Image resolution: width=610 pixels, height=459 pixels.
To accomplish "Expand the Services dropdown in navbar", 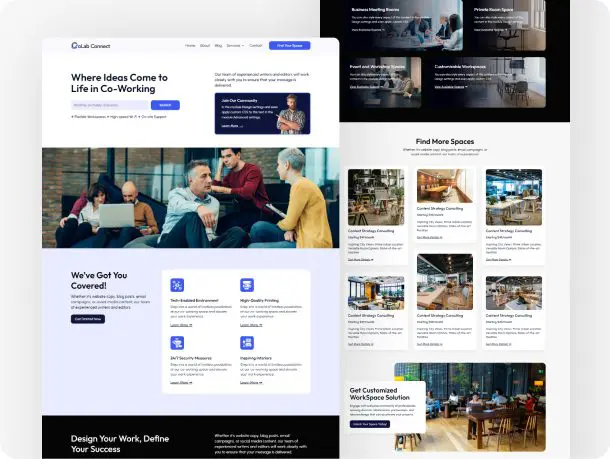I will 235,46.
